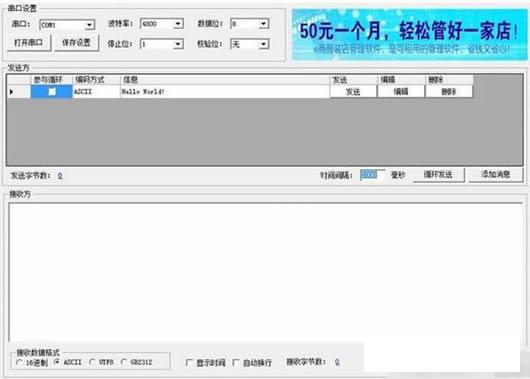The height and width of the screenshot is (379, 530).
Task: Click 编辑 button in Hello World row
Action: click(x=401, y=92)
